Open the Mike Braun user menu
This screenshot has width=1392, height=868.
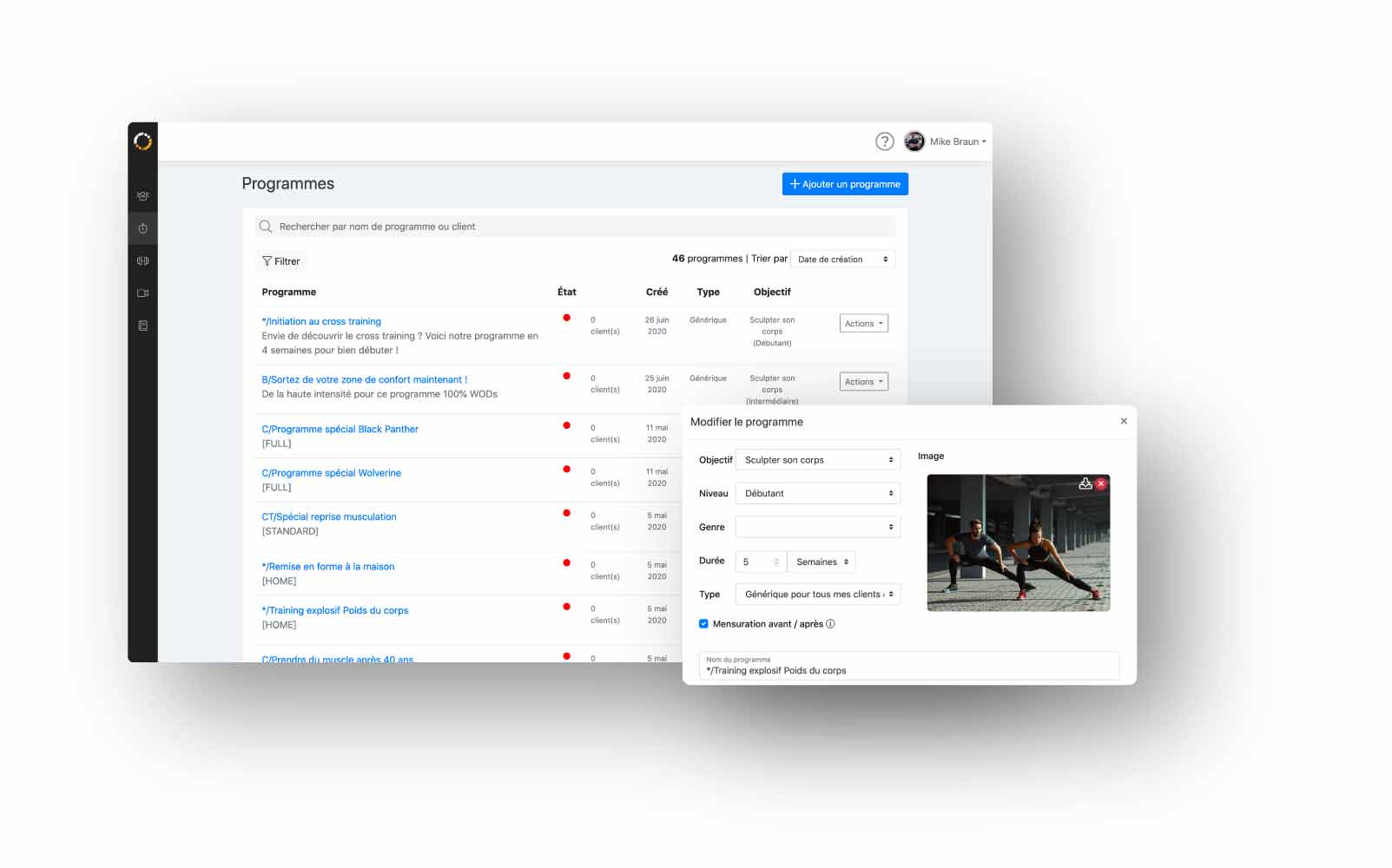(x=958, y=141)
